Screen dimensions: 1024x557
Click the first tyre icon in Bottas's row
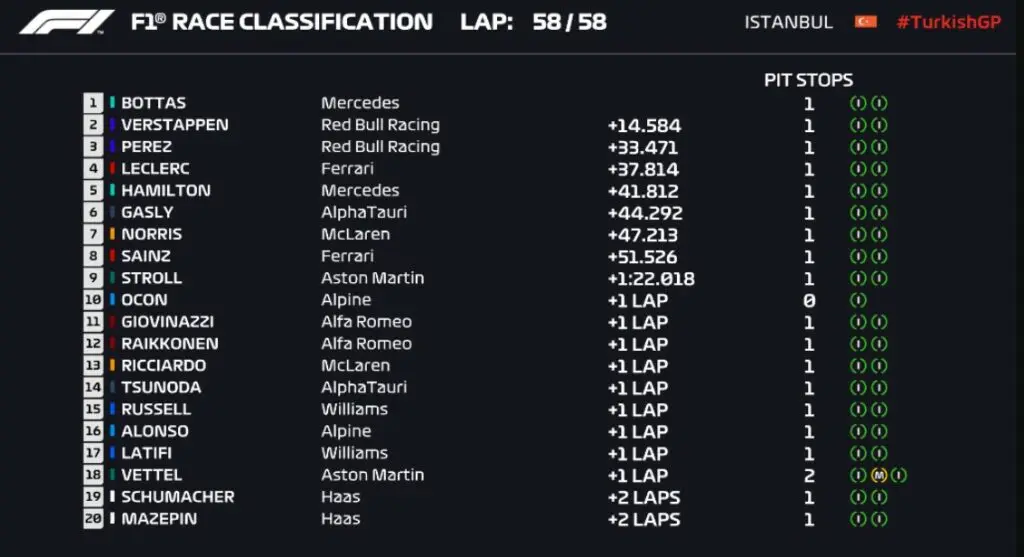click(858, 103)
